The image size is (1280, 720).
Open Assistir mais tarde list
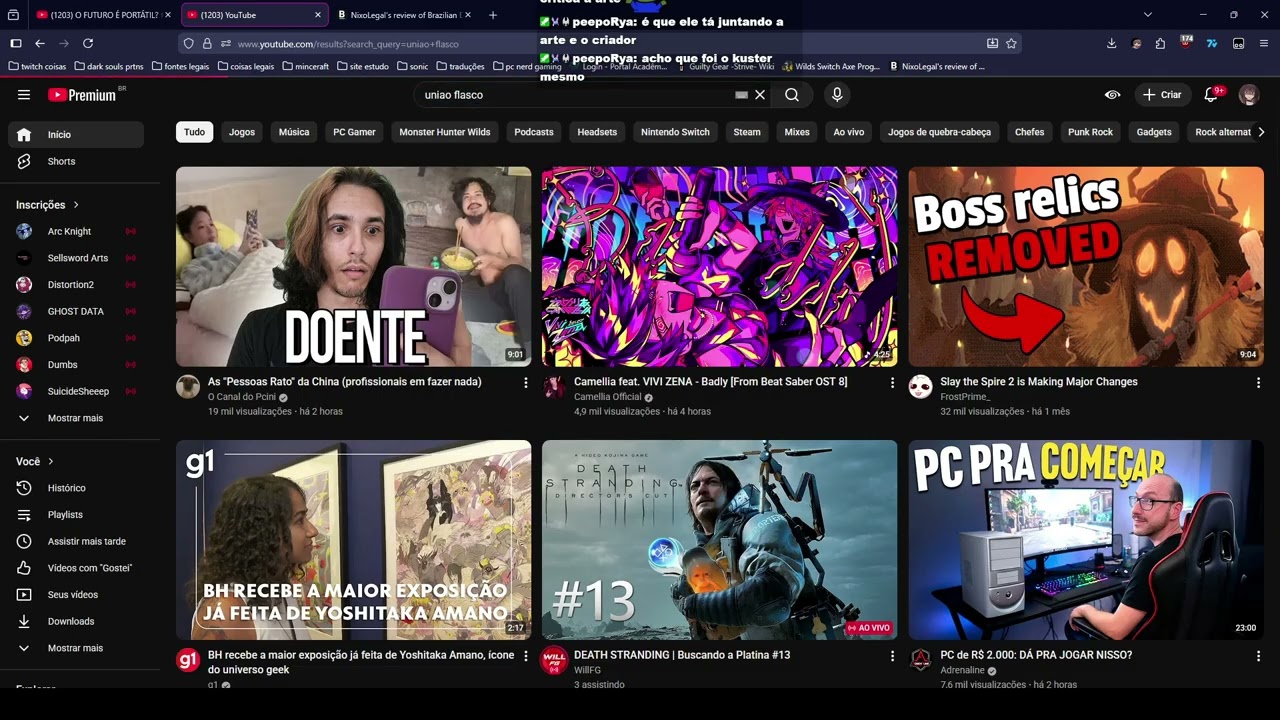tap(76, 541)
